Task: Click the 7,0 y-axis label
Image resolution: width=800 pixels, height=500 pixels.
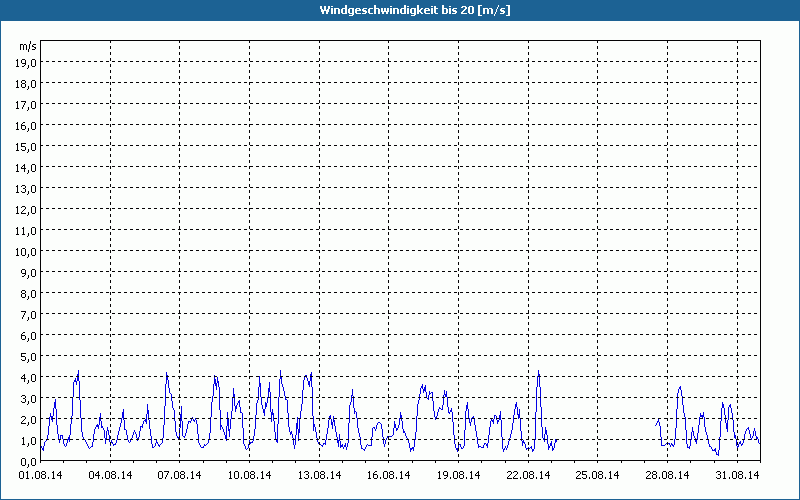Action: (x=28, y=315)
